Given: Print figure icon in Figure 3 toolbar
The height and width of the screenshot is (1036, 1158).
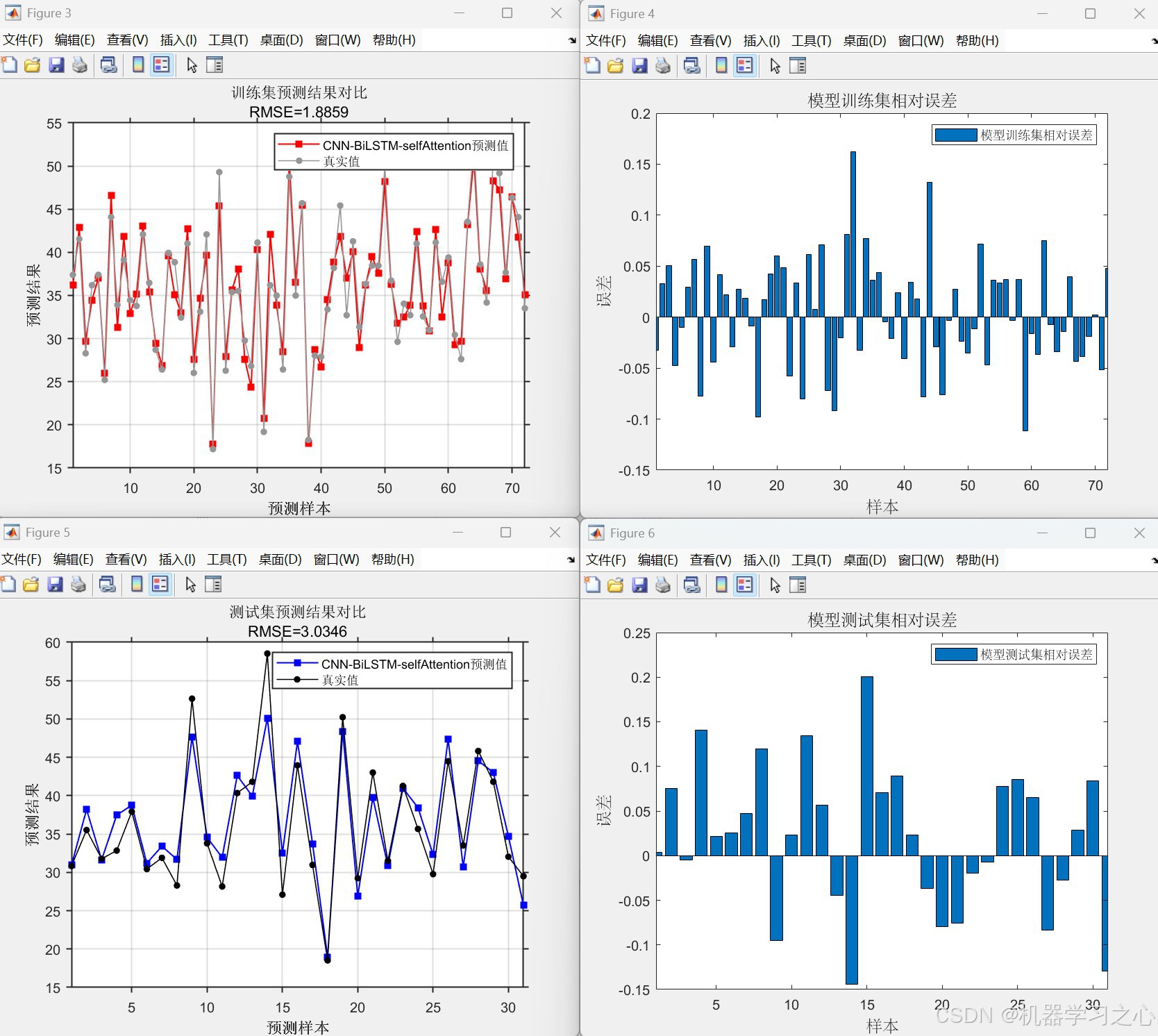Looking at the screenshot, I should (80, 65).
